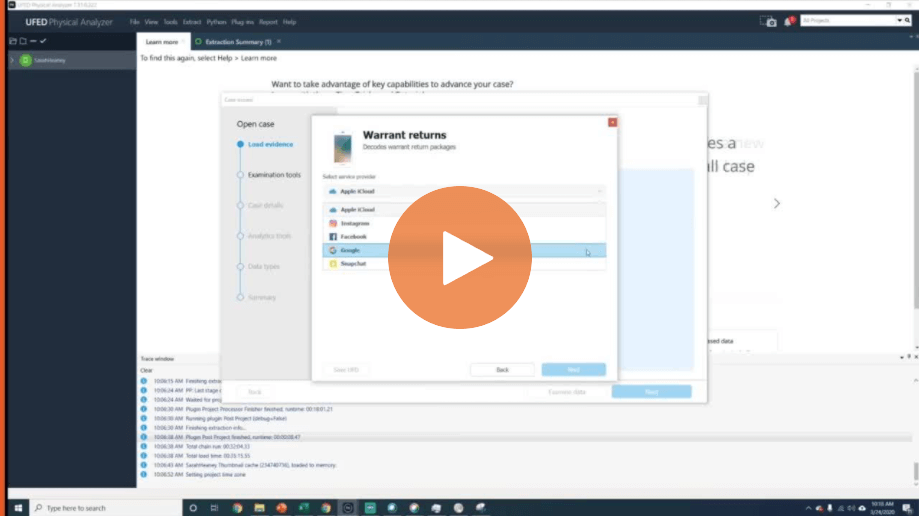The image size is (919, 516).
Task: Open the Report menu
Action: [268, 22]
